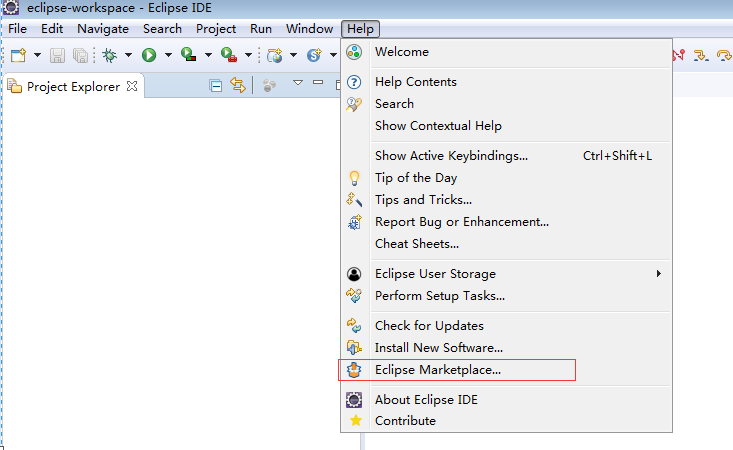
Task: Choose Welcome from the Help menu
Action: click(x=506, y=52)
